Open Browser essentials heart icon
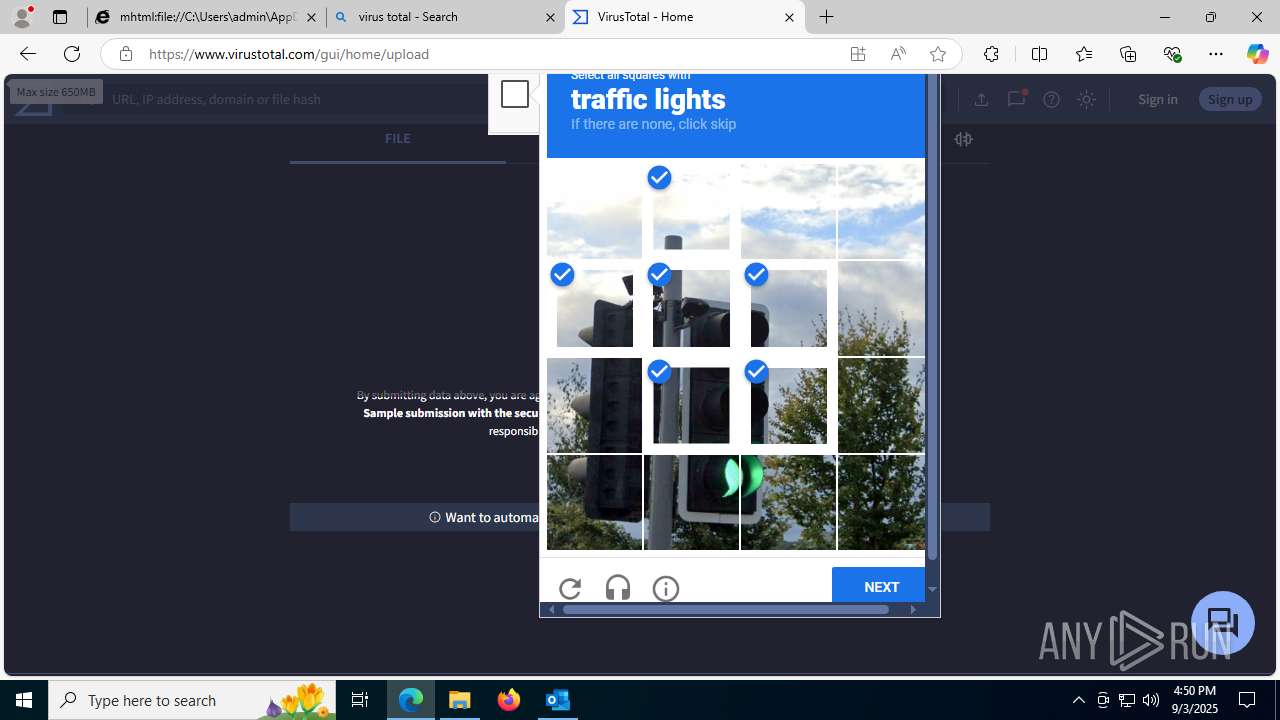The image size is (1280, 720). click(x=1172, y=54)
